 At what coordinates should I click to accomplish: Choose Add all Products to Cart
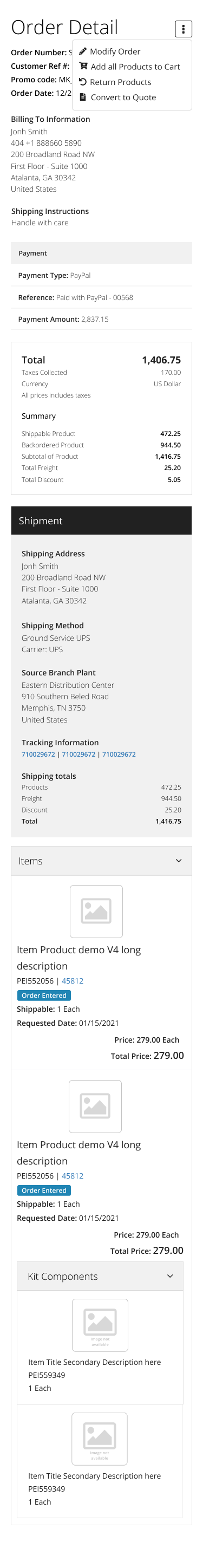(135, 67)
